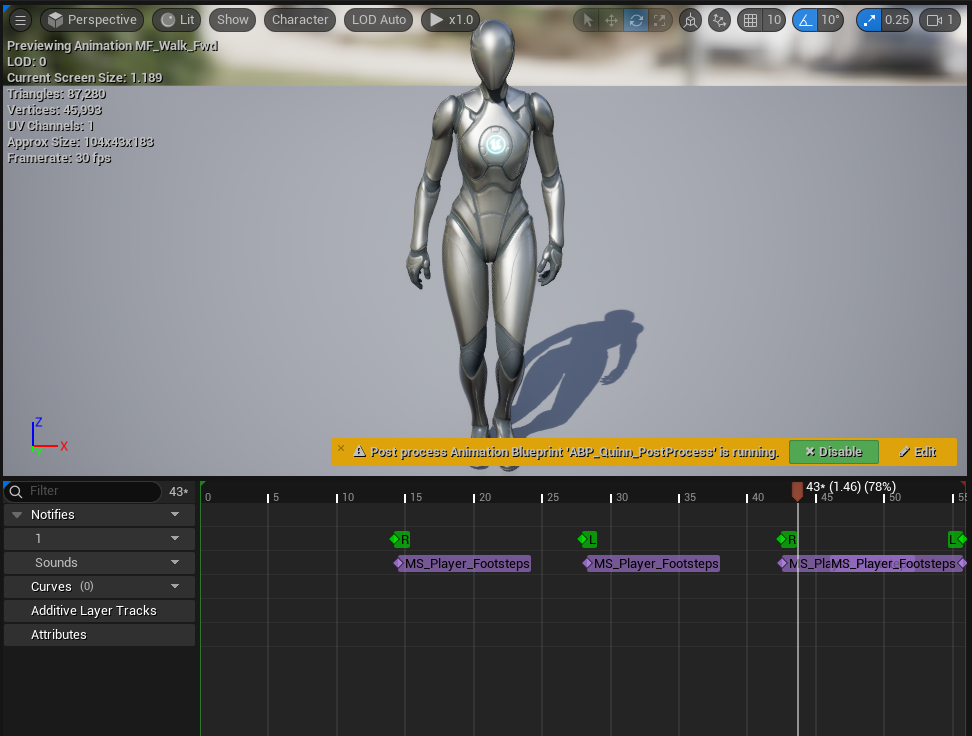The width and height of the screenshot is (972, 736).
Task: Open the Sounds track dropdown arrow
Action: tap(175, 563)
